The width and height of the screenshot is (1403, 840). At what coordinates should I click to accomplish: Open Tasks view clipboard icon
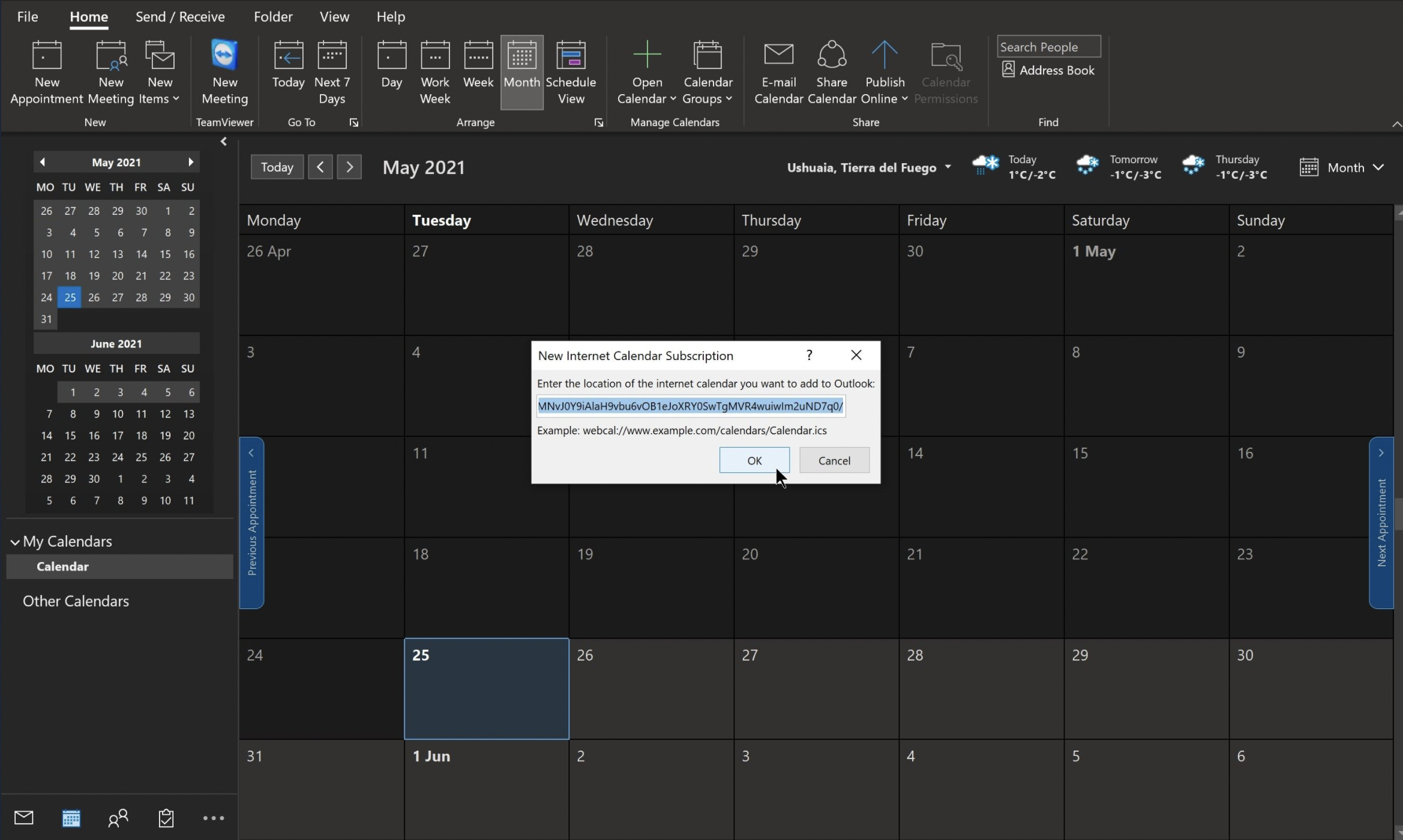pos(166,818)
